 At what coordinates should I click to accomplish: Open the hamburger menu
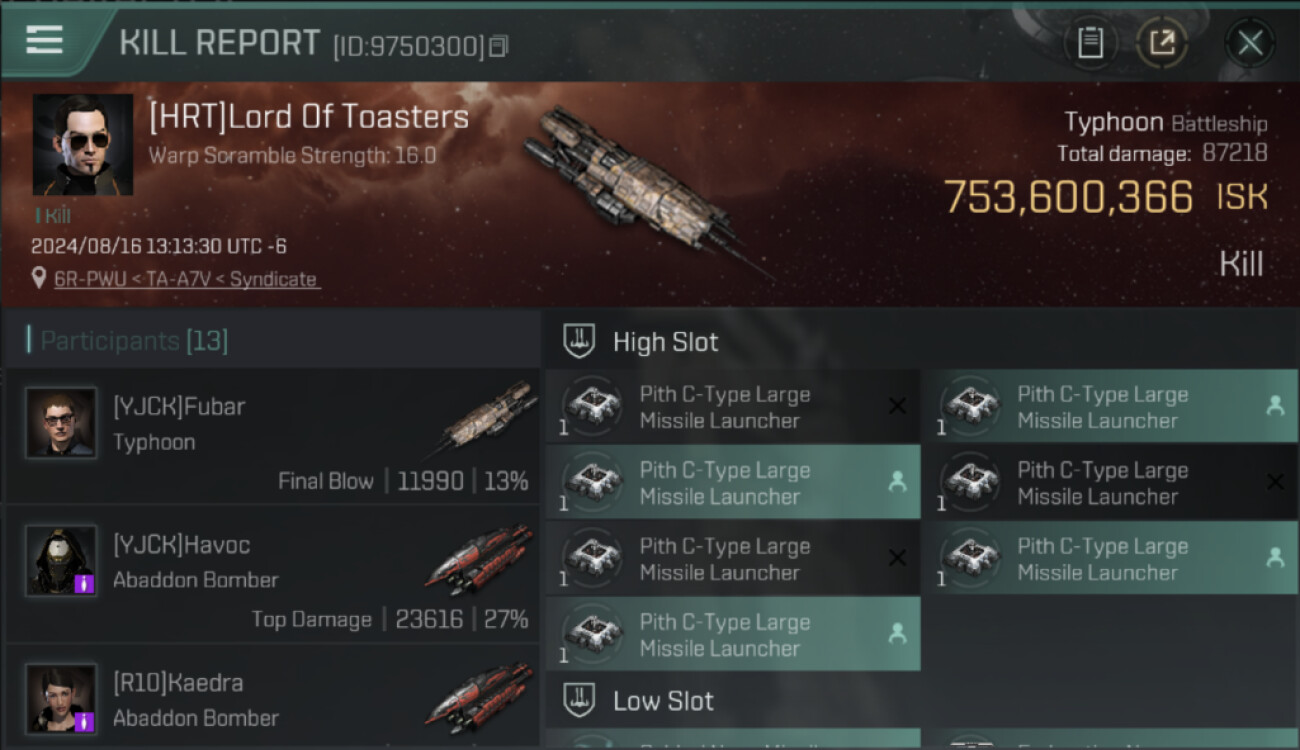point(45,40)
